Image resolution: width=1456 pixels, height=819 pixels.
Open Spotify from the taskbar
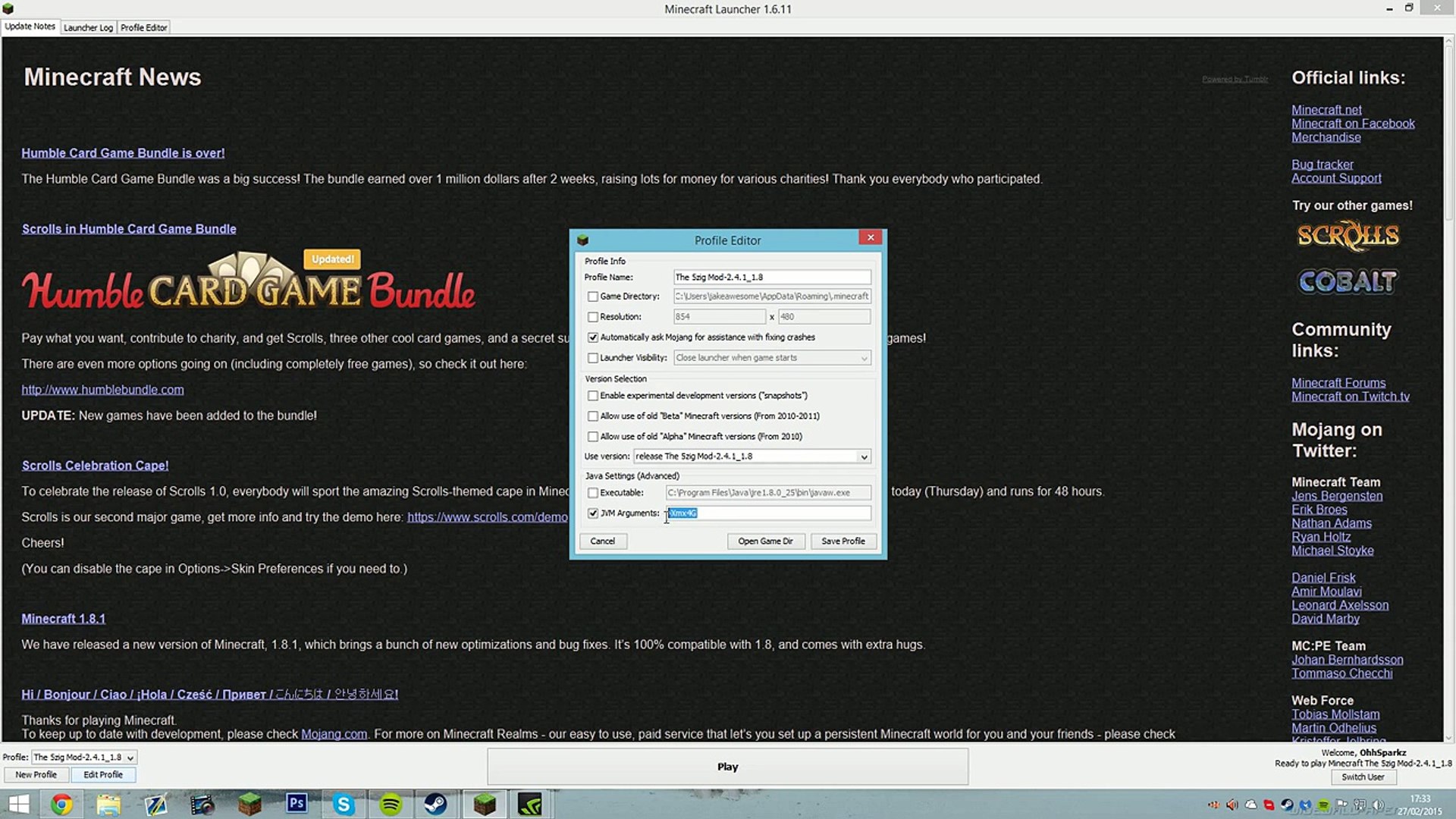[x=391, y=804]
